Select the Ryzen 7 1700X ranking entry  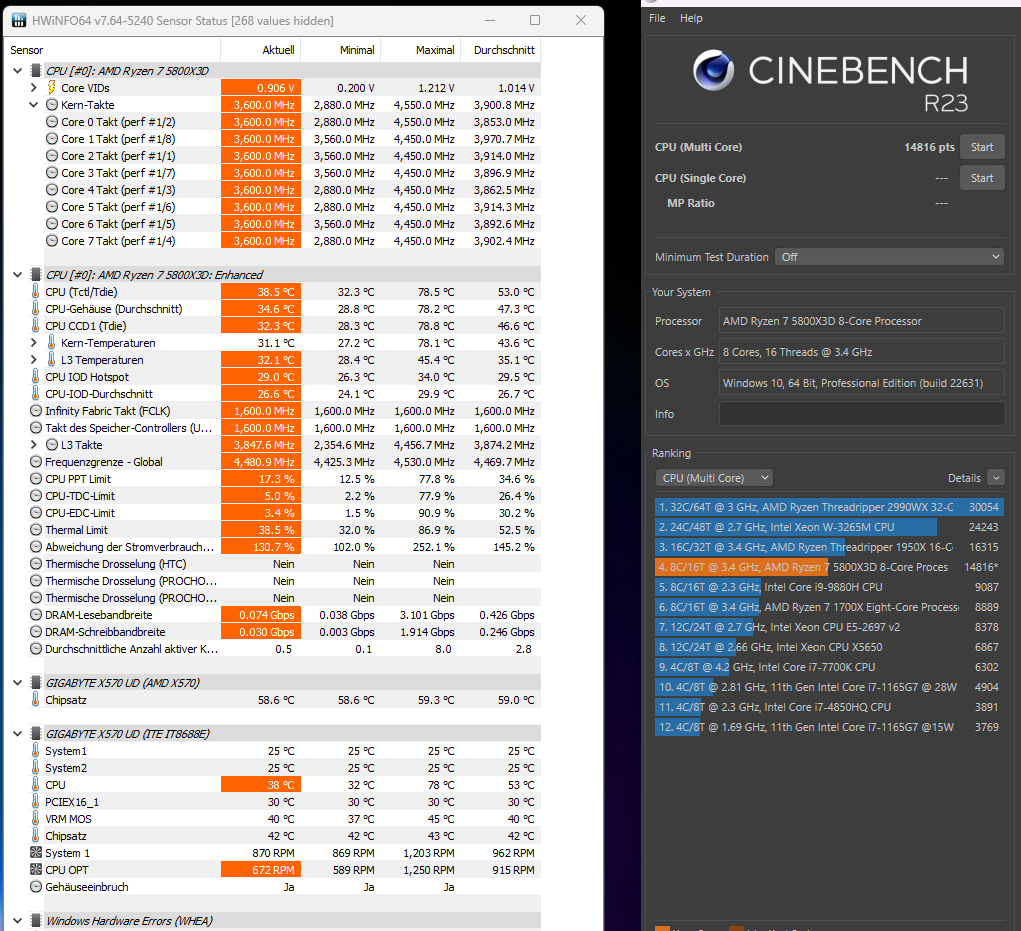pyautogui.click(x=829, y=607)
